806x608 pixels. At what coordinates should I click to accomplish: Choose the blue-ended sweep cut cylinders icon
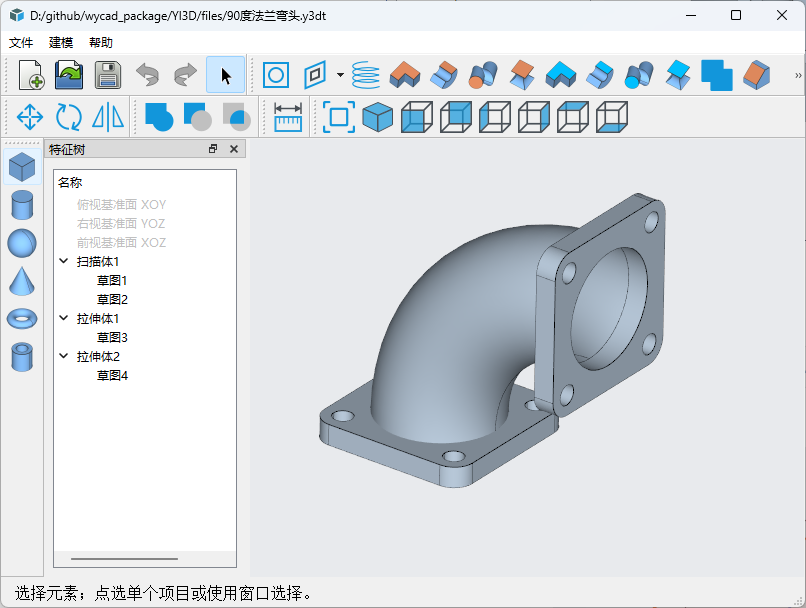pos(639,75)
